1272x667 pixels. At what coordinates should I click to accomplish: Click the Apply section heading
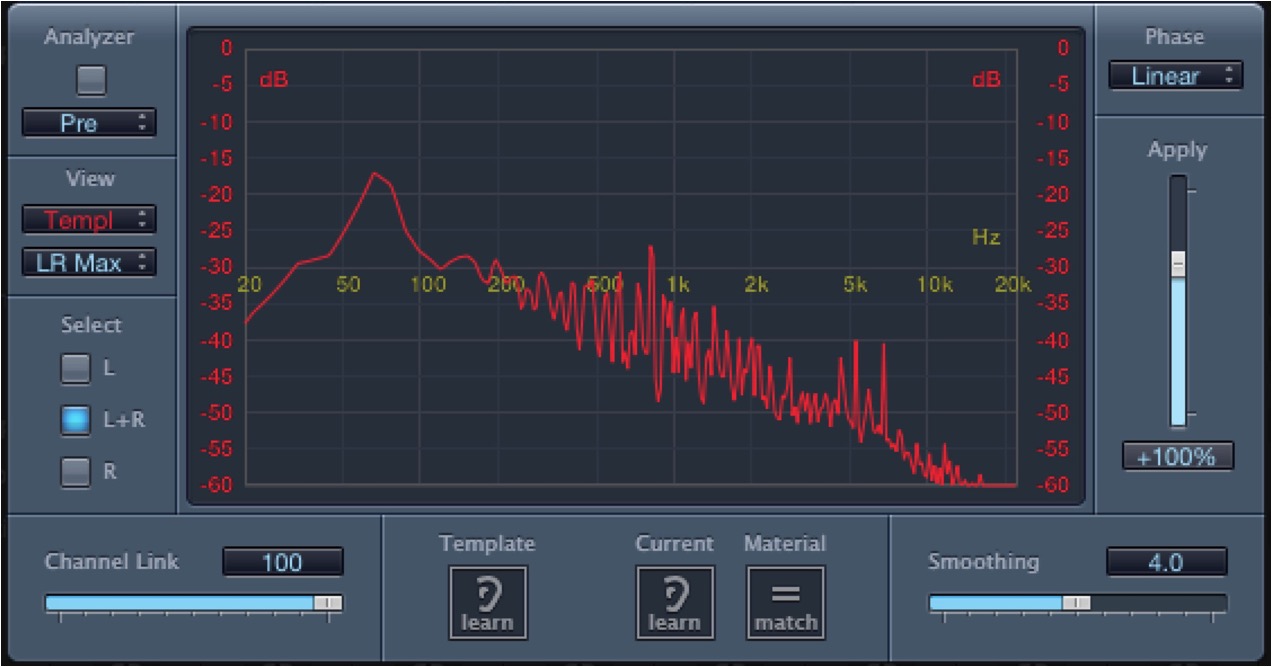point(1177,150)
